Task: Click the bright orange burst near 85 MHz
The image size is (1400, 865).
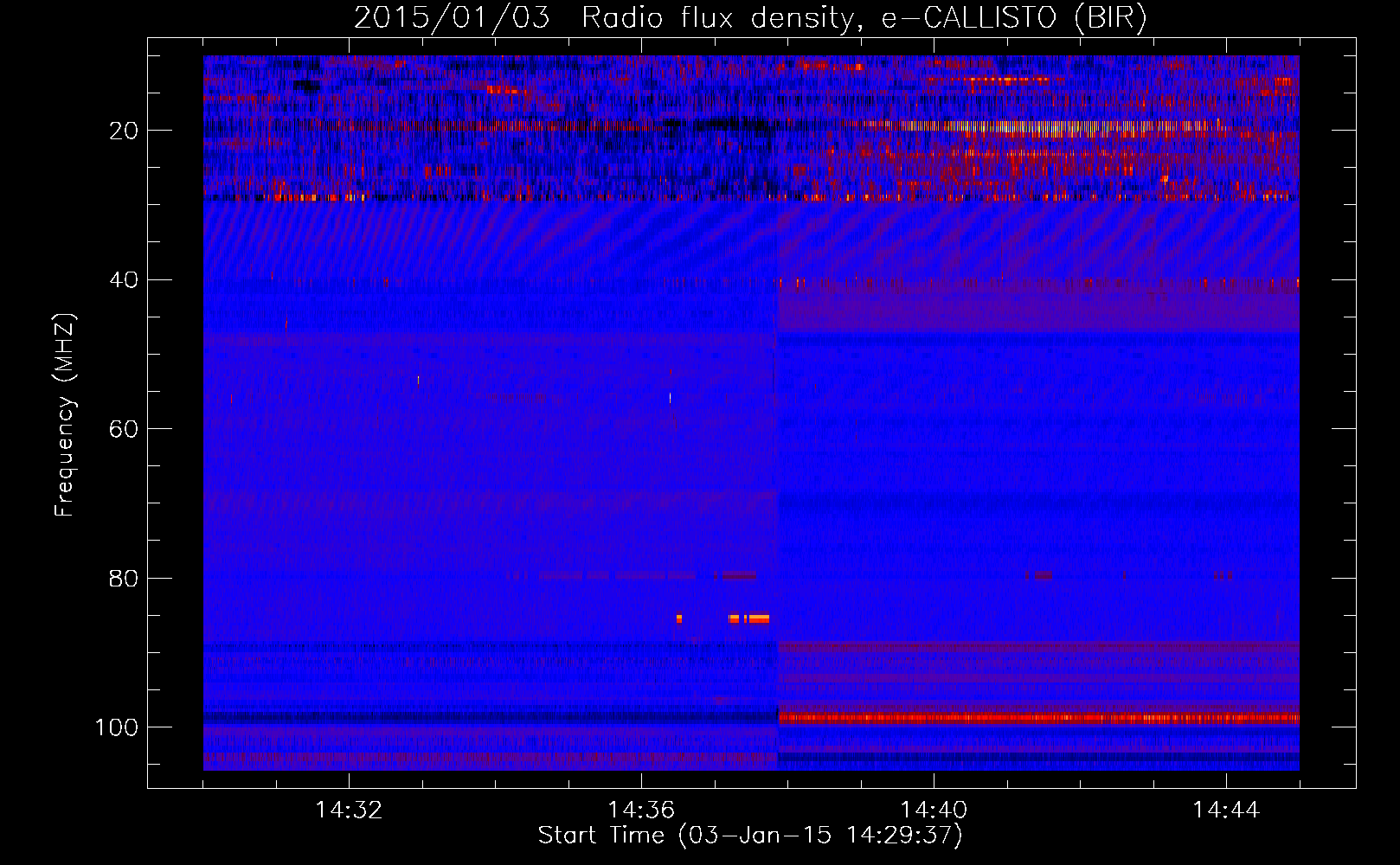Action: tap(749, 618)
